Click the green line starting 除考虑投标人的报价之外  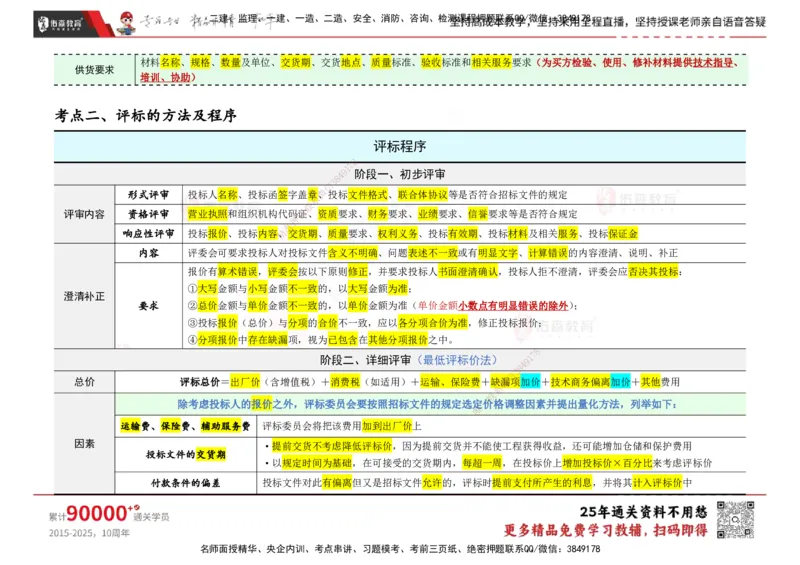pos(428,404)
